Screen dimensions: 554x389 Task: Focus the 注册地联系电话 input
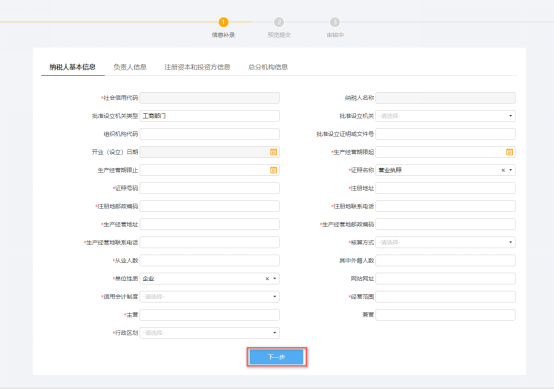[445, 206]
